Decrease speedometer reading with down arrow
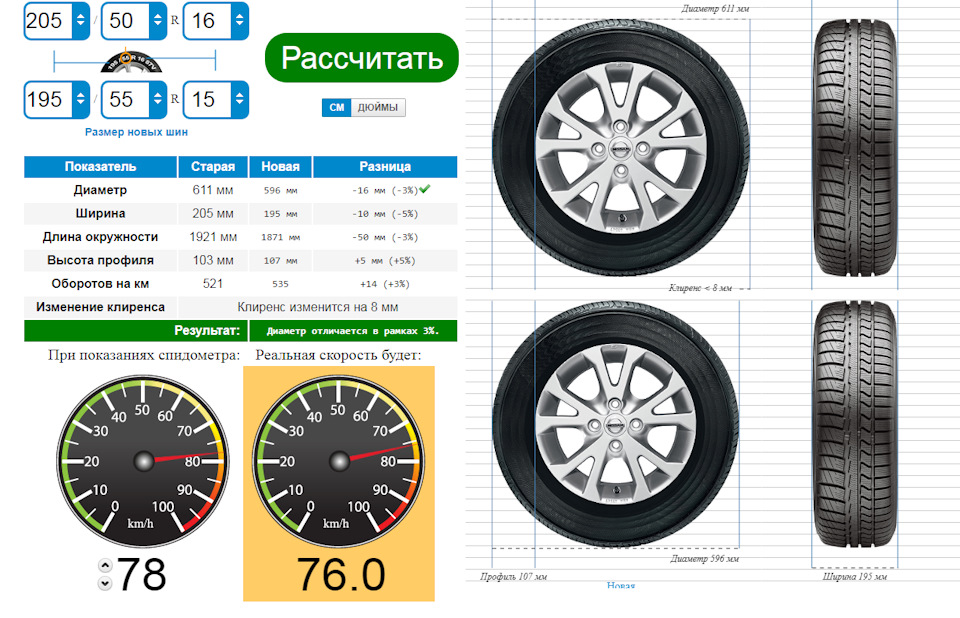The width and height of the screenshot is (960, 618). [x=105, y=583]
